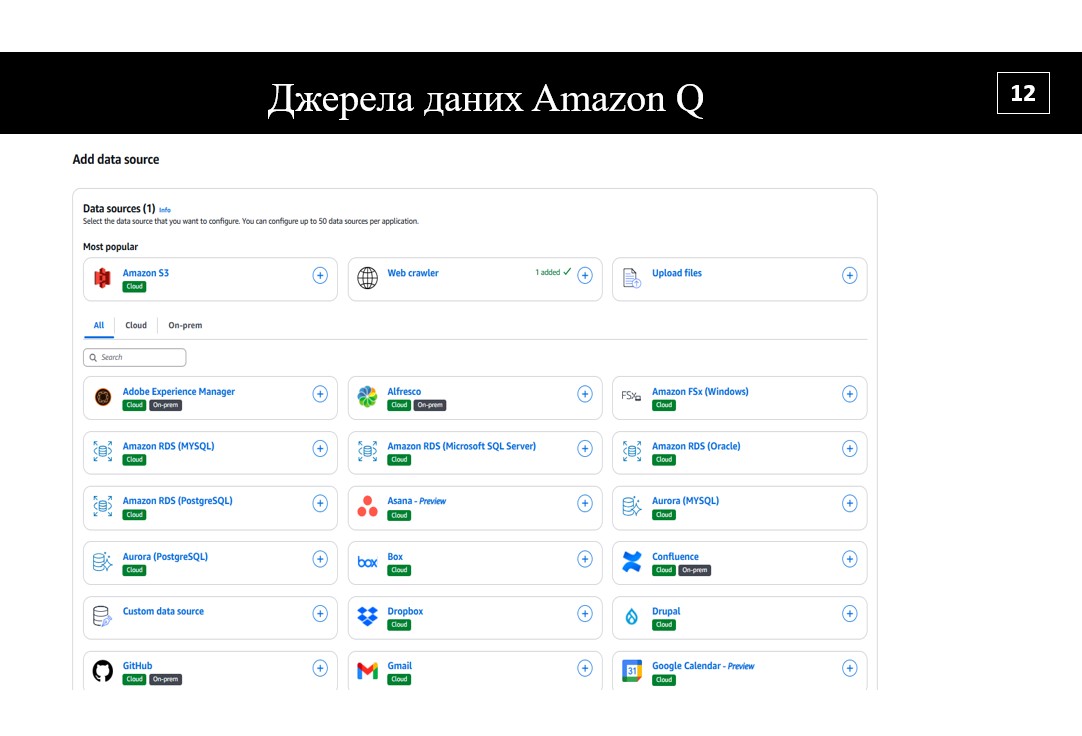Click plus icon for Amazon RDS (Oracle)
Viewport: 1082px width, 736px height.
[849, 448]
